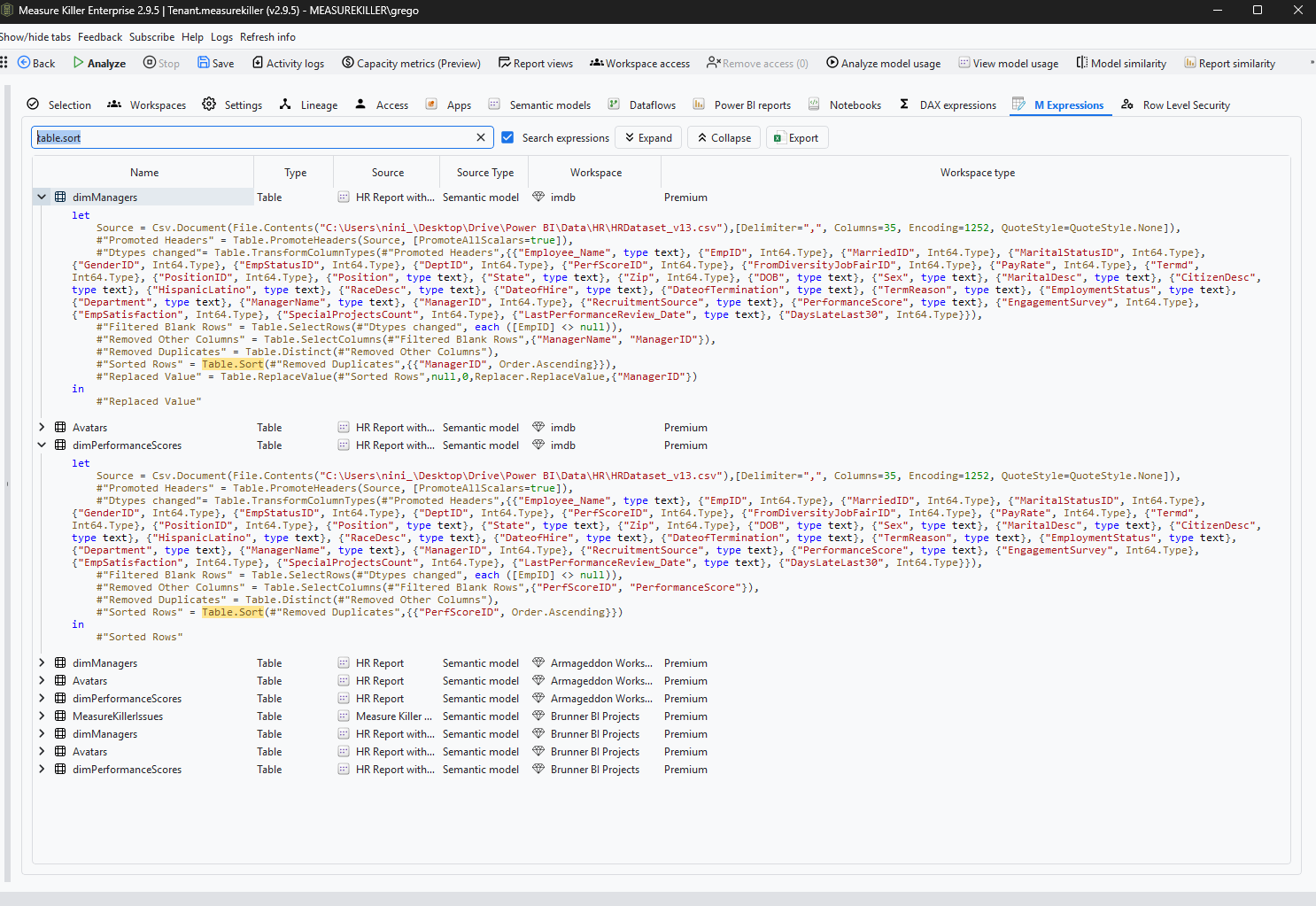The image size is (1316, 906).
Task: Open Capacity metrics (Preview)
Action: pyautogui.click(x=411, y=63)
